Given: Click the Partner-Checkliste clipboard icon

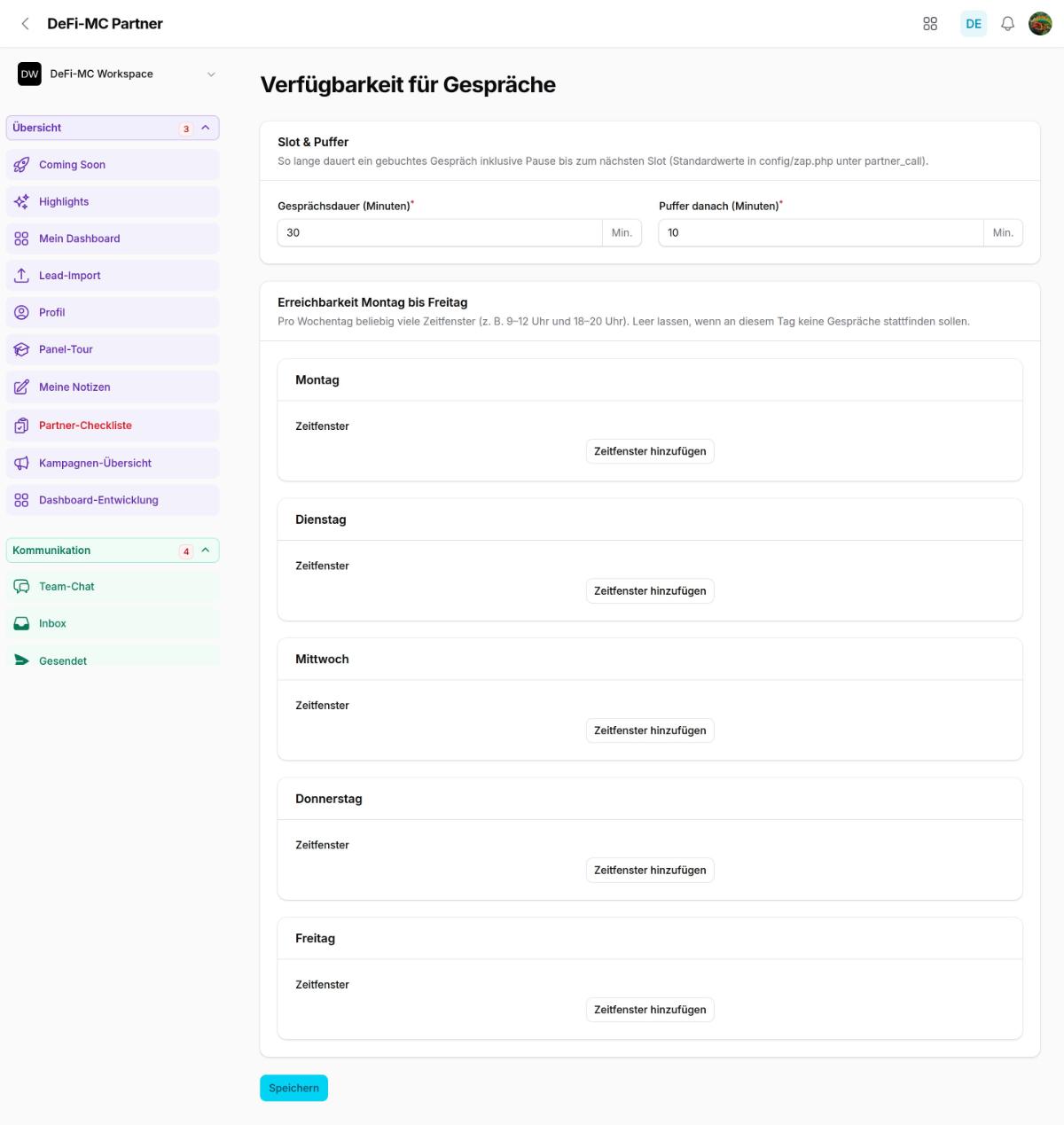Looking at the screenshot, I should 22,426.
